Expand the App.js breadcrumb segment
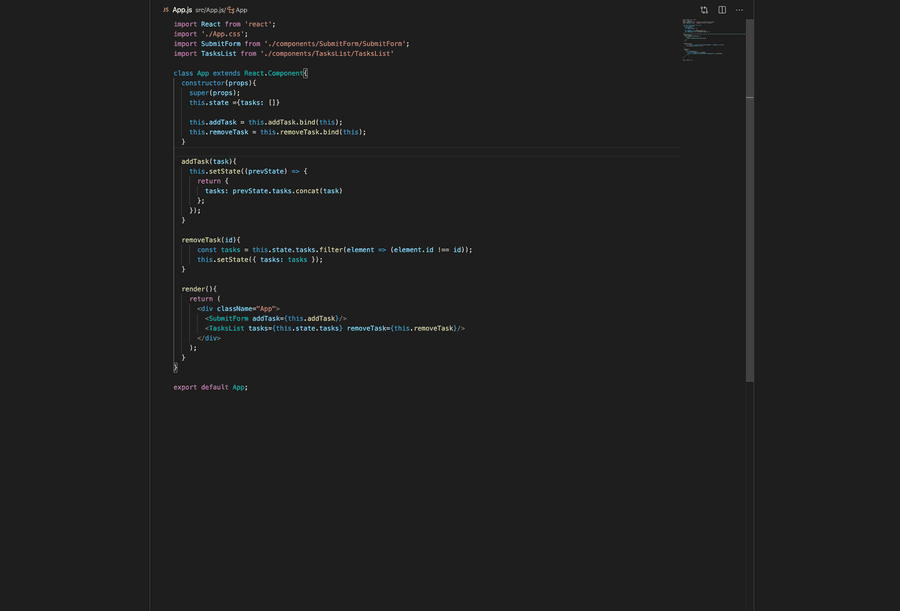The width and height of the screenshot is (900, 611). (215, 10)
